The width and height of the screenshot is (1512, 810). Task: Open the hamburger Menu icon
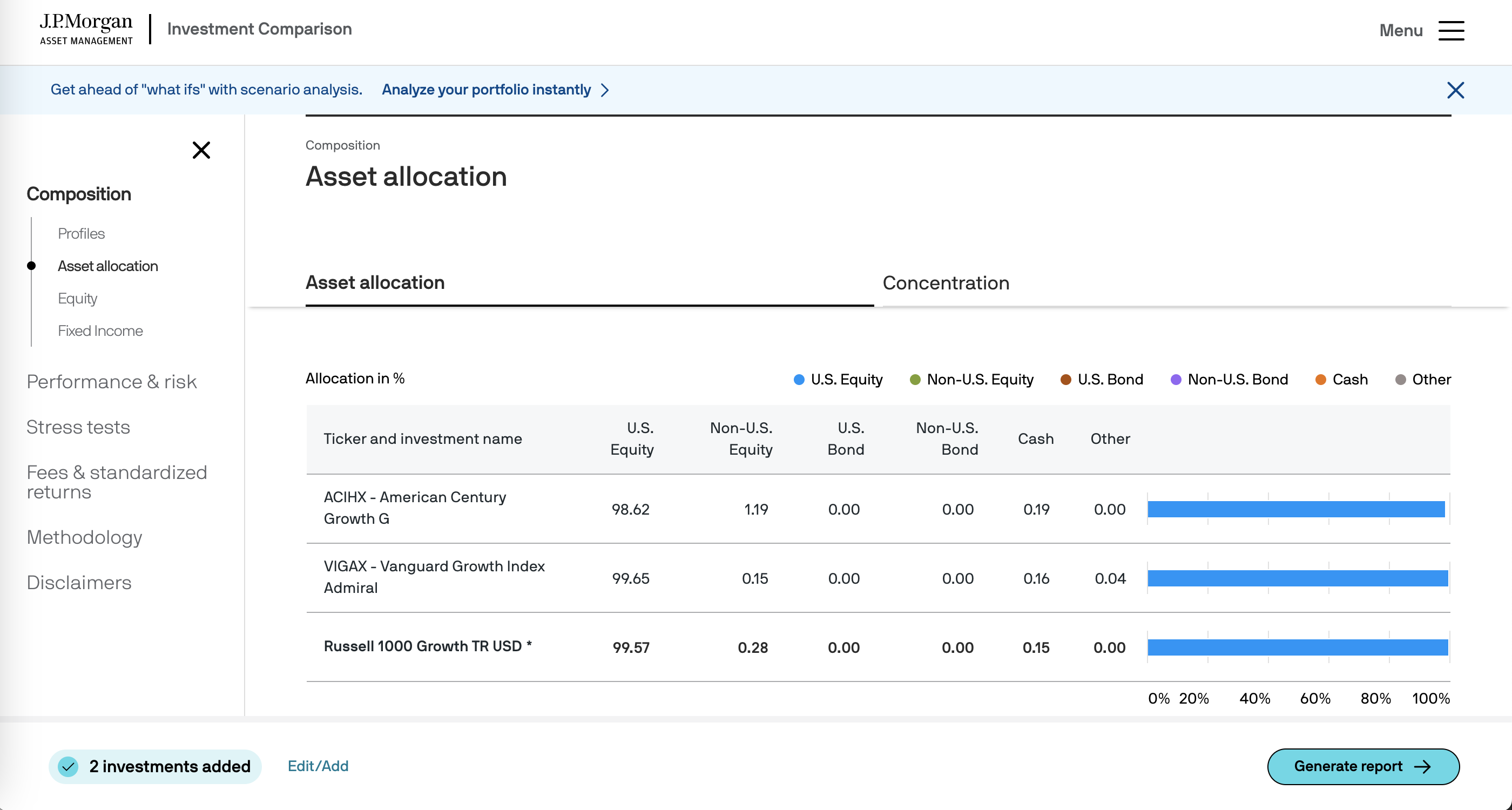(x=1451, y=31)
